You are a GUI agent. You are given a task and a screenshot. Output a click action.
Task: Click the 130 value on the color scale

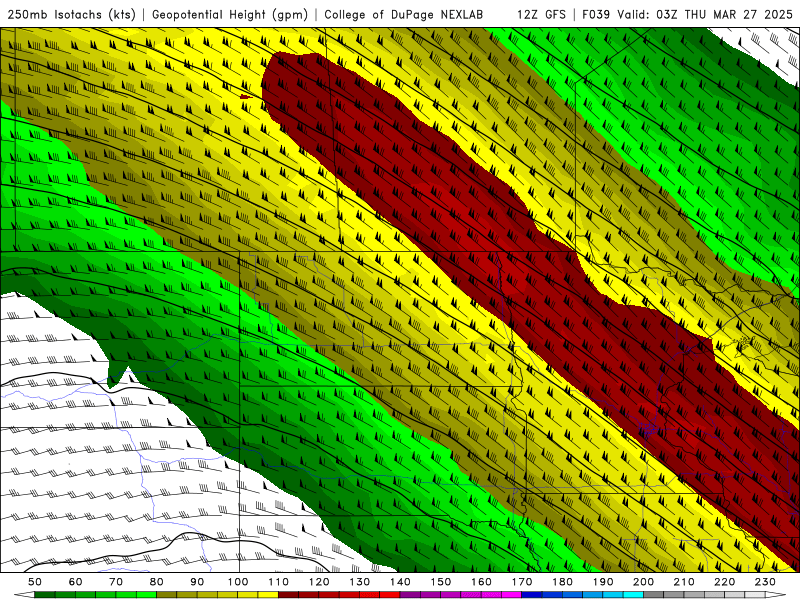coord(360,582)
